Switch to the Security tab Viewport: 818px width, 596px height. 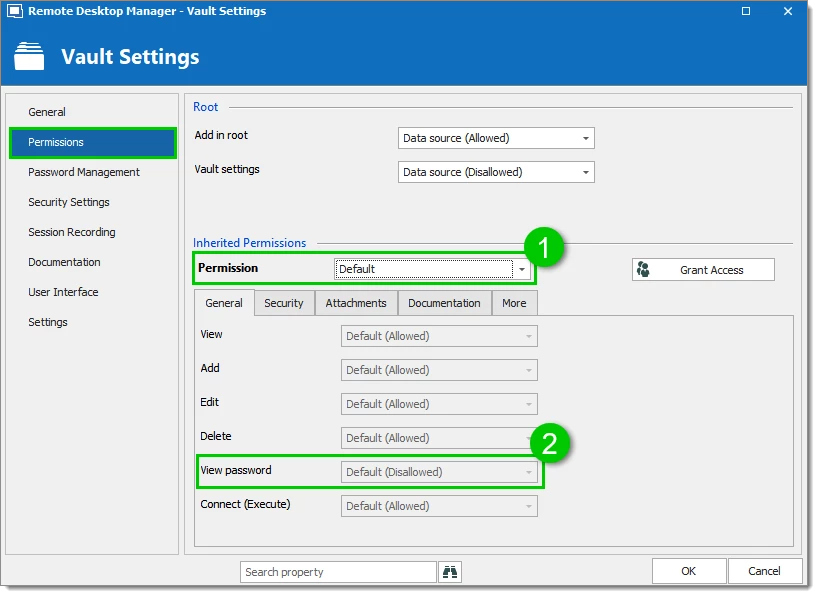tap(284, 303)
